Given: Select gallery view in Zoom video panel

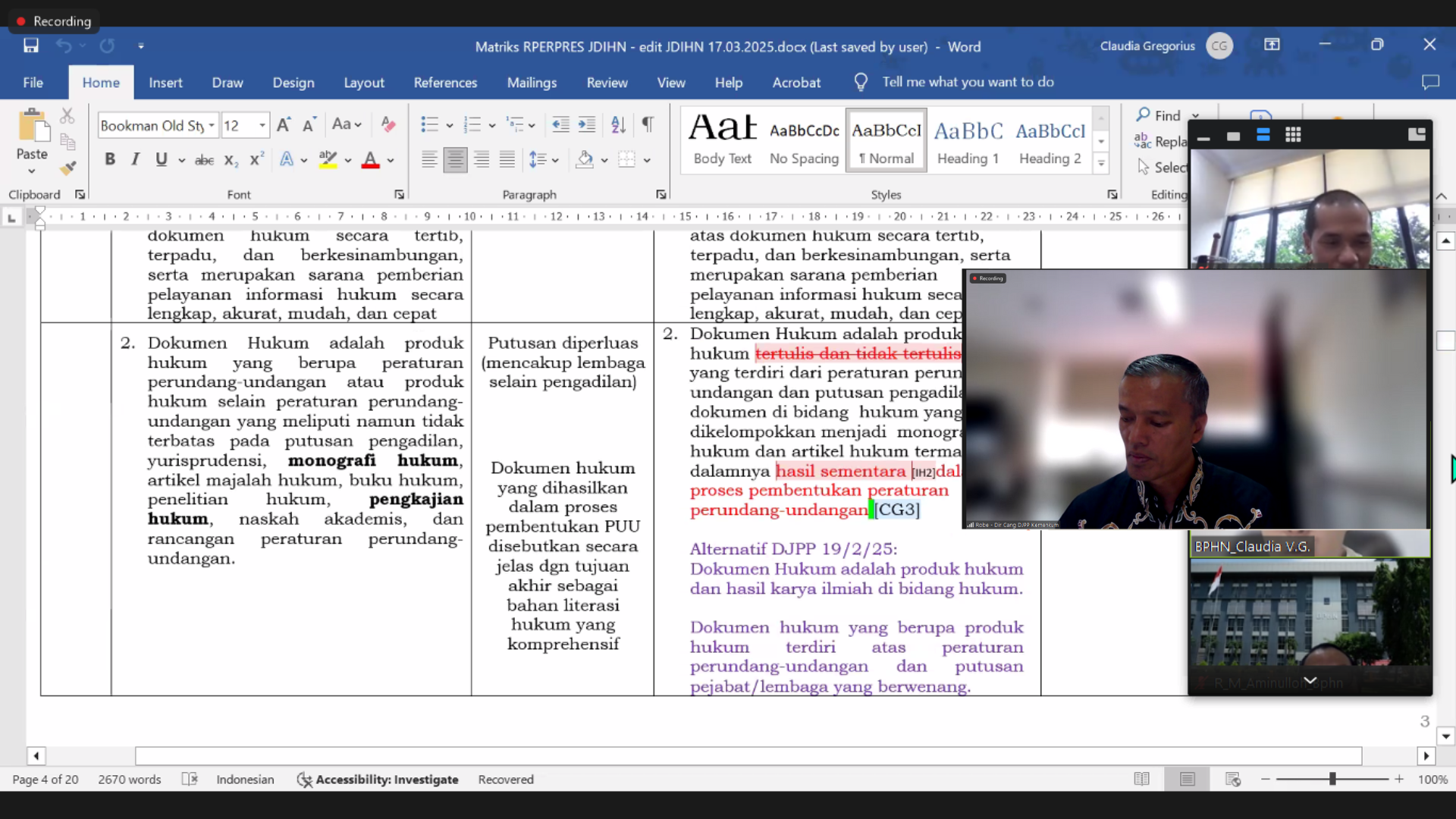Looking at the screenshot, I should click(1293, 135).
